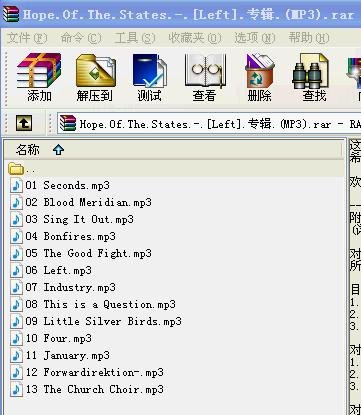
Task: Click audio icon of 01 Seconds.mp3
Action: coord(16,185)
